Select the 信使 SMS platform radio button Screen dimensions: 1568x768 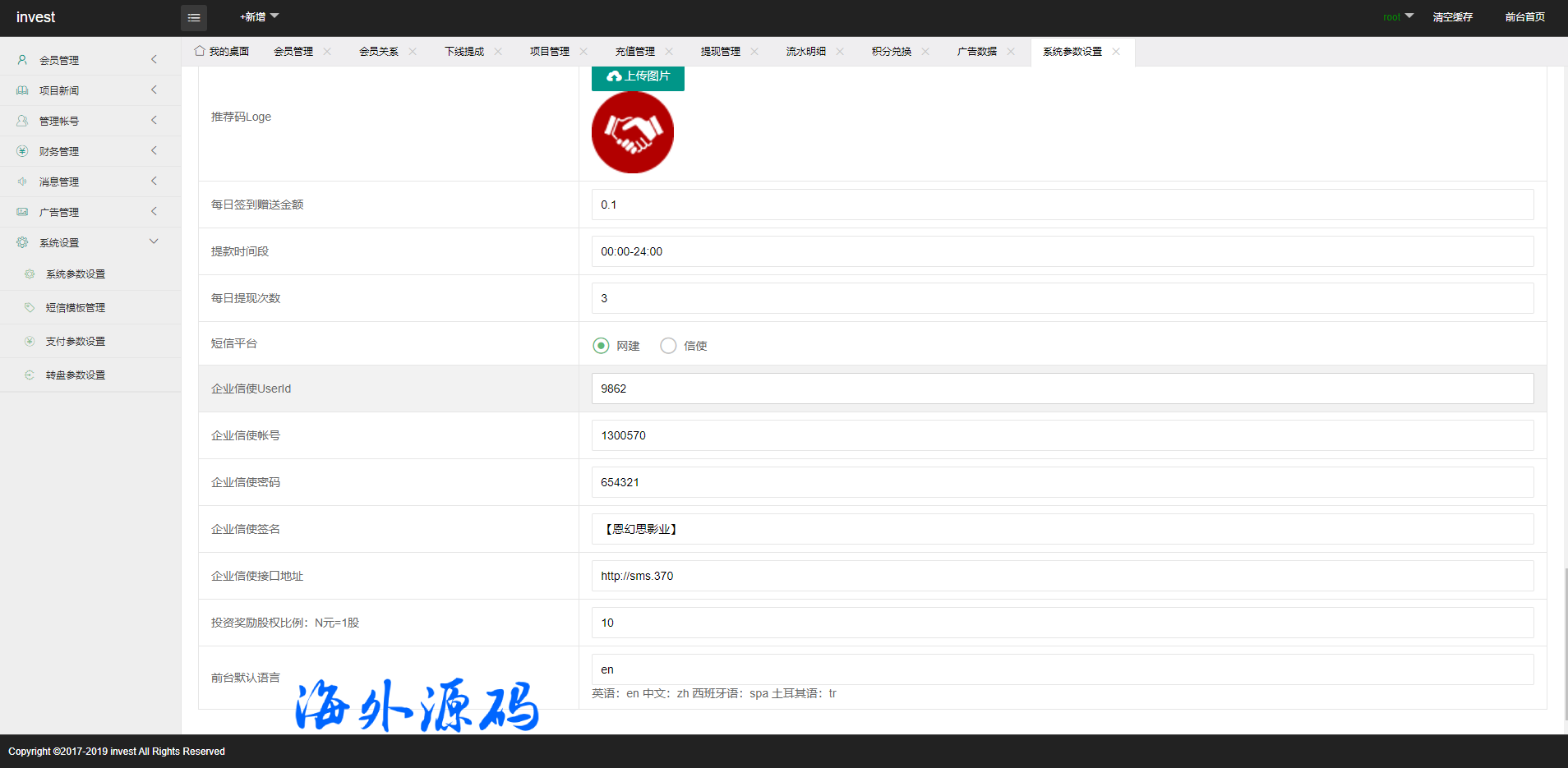coord(668,346)
